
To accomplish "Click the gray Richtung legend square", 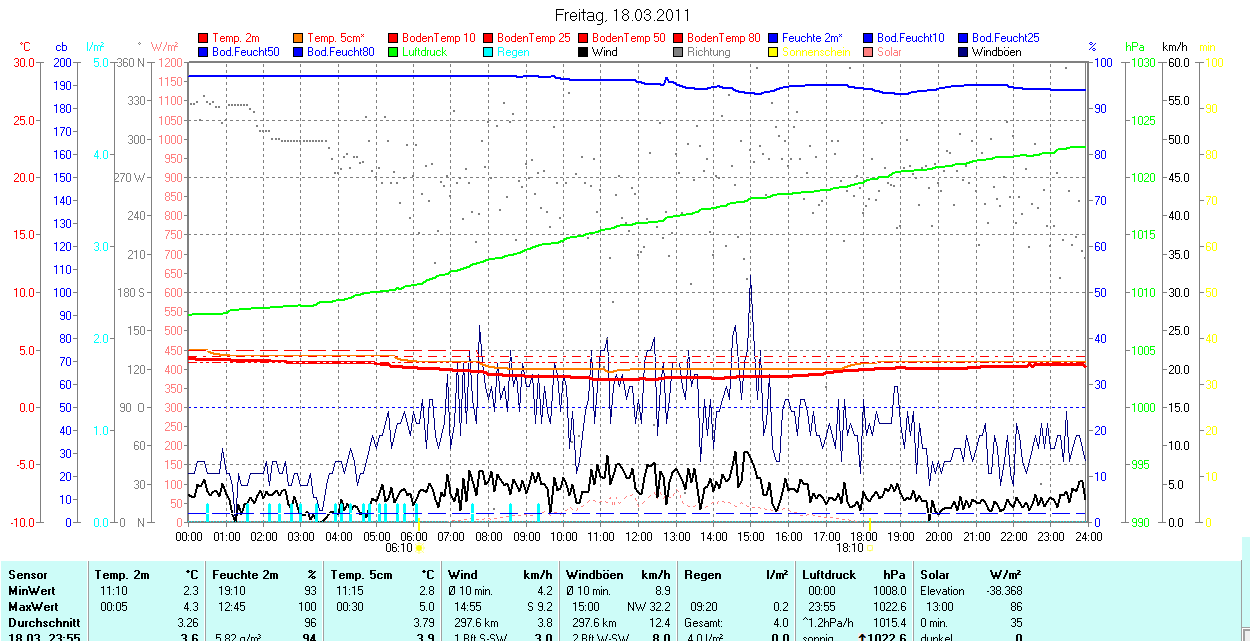I will (679, 52).
